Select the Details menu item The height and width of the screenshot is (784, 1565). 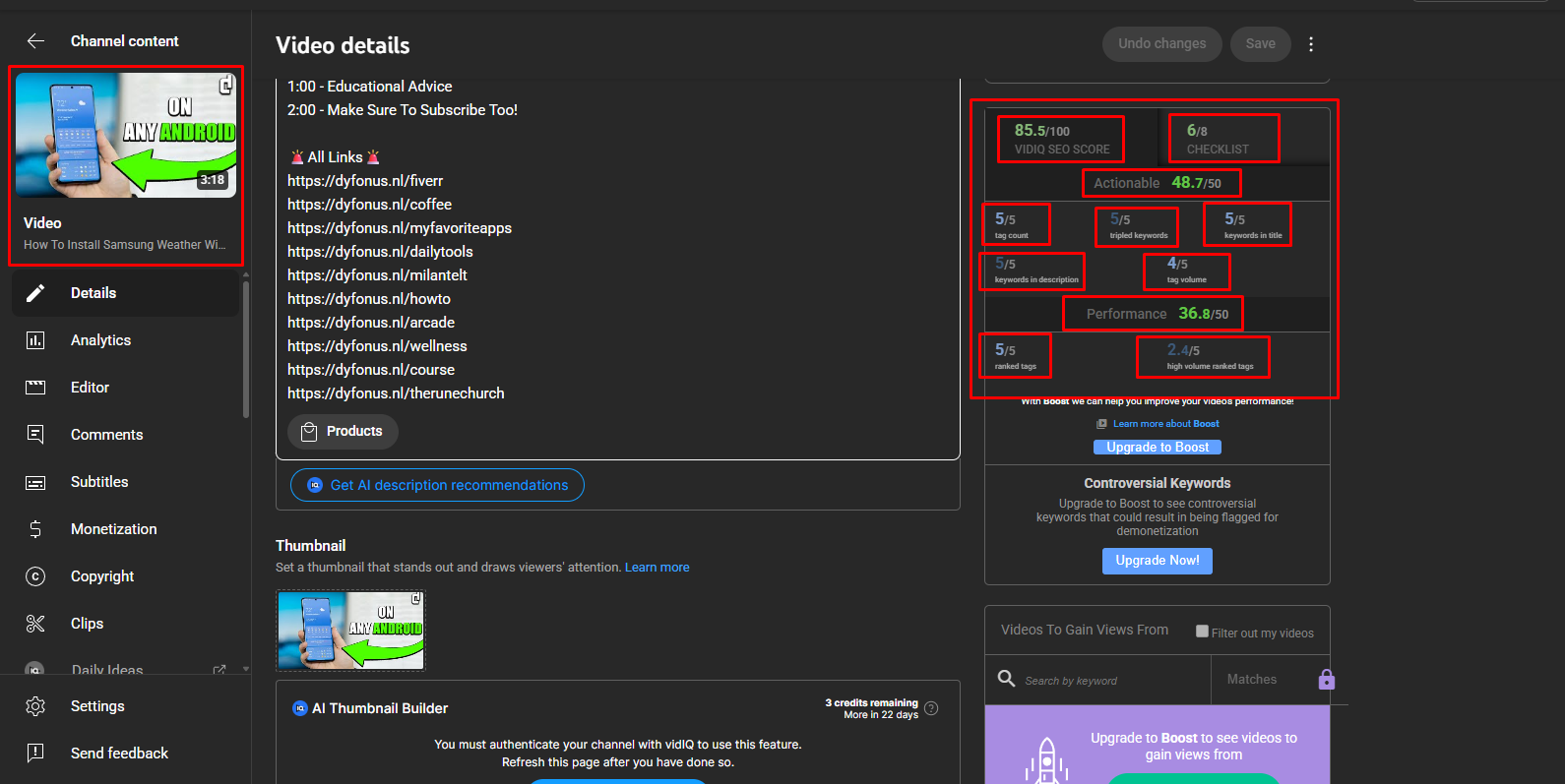click(94, 293)
